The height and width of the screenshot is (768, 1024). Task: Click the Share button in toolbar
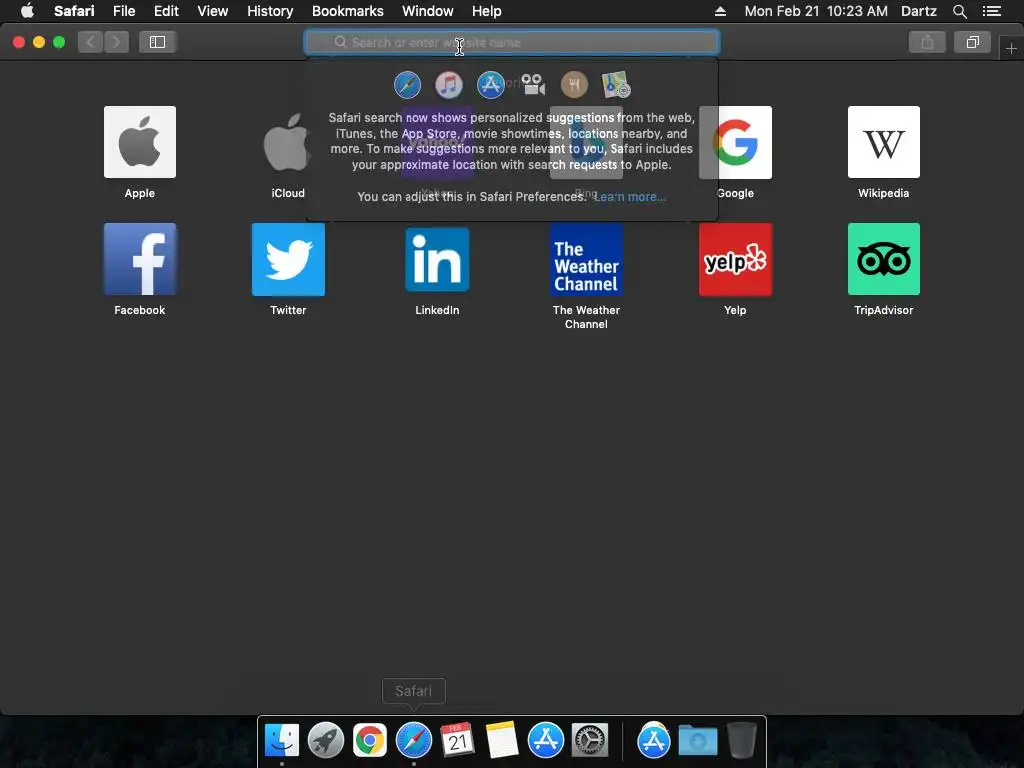[927, 42]
